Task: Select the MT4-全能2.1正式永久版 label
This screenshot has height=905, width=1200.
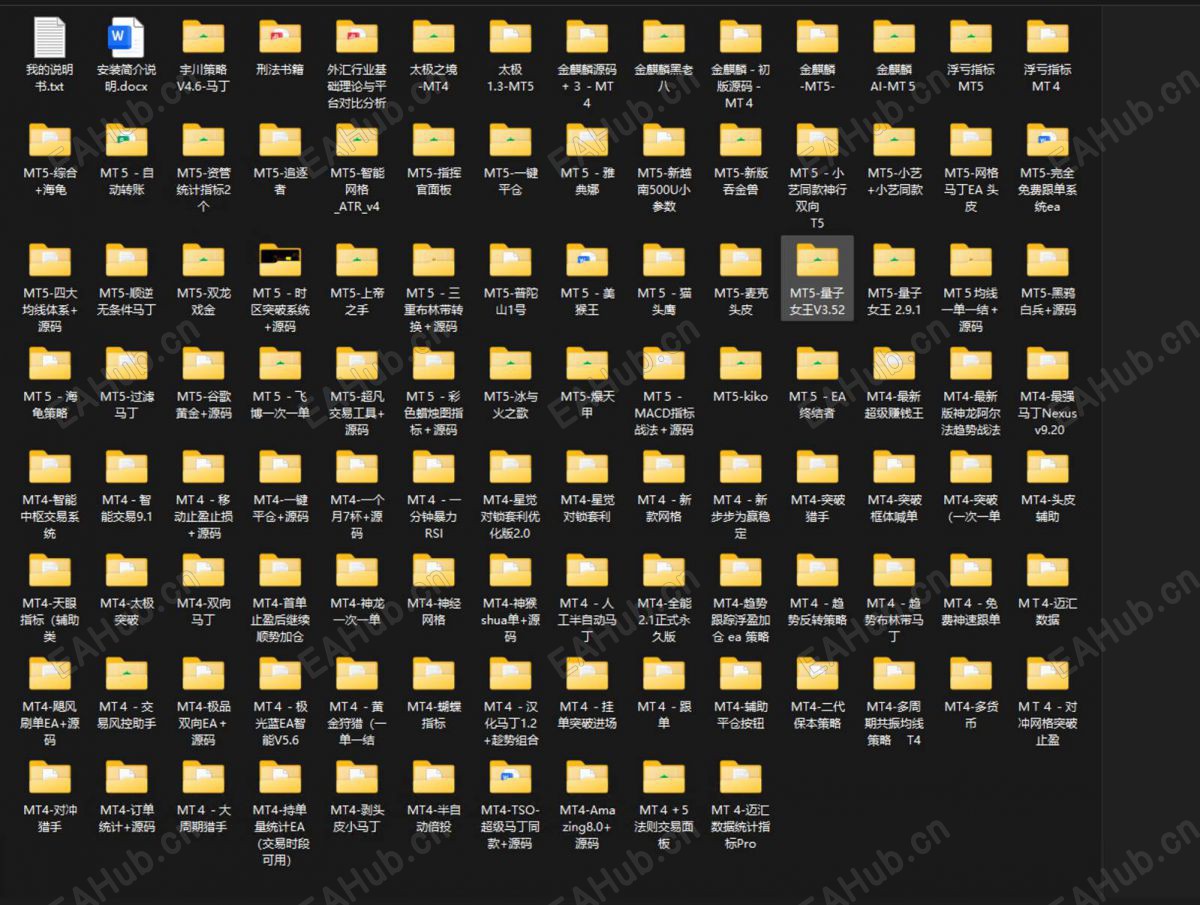Action: (x=664, y=619)
